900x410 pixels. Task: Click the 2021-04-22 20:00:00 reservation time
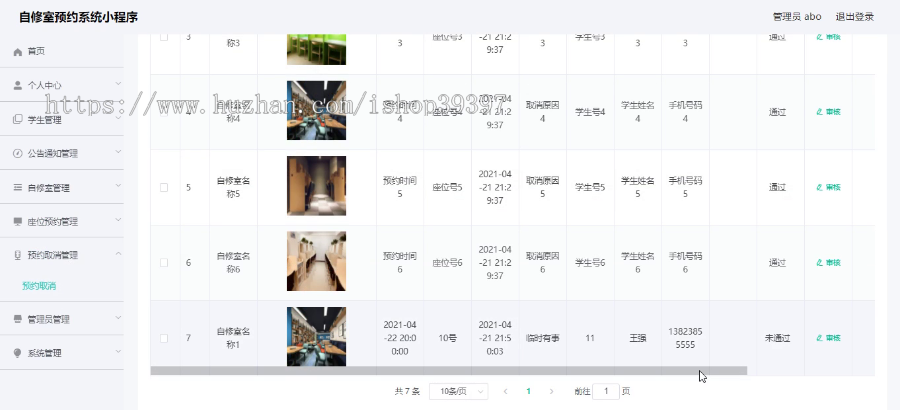point(399,338)
